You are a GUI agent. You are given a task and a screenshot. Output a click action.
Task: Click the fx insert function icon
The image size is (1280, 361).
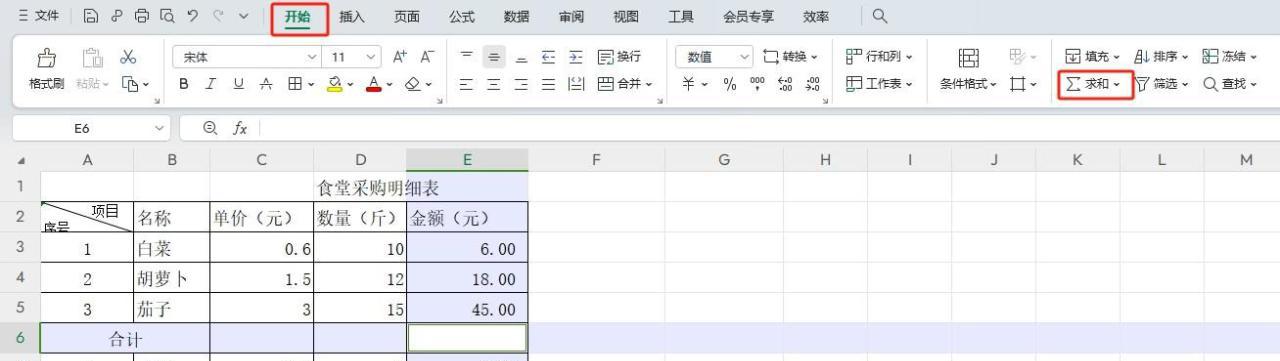240,128
